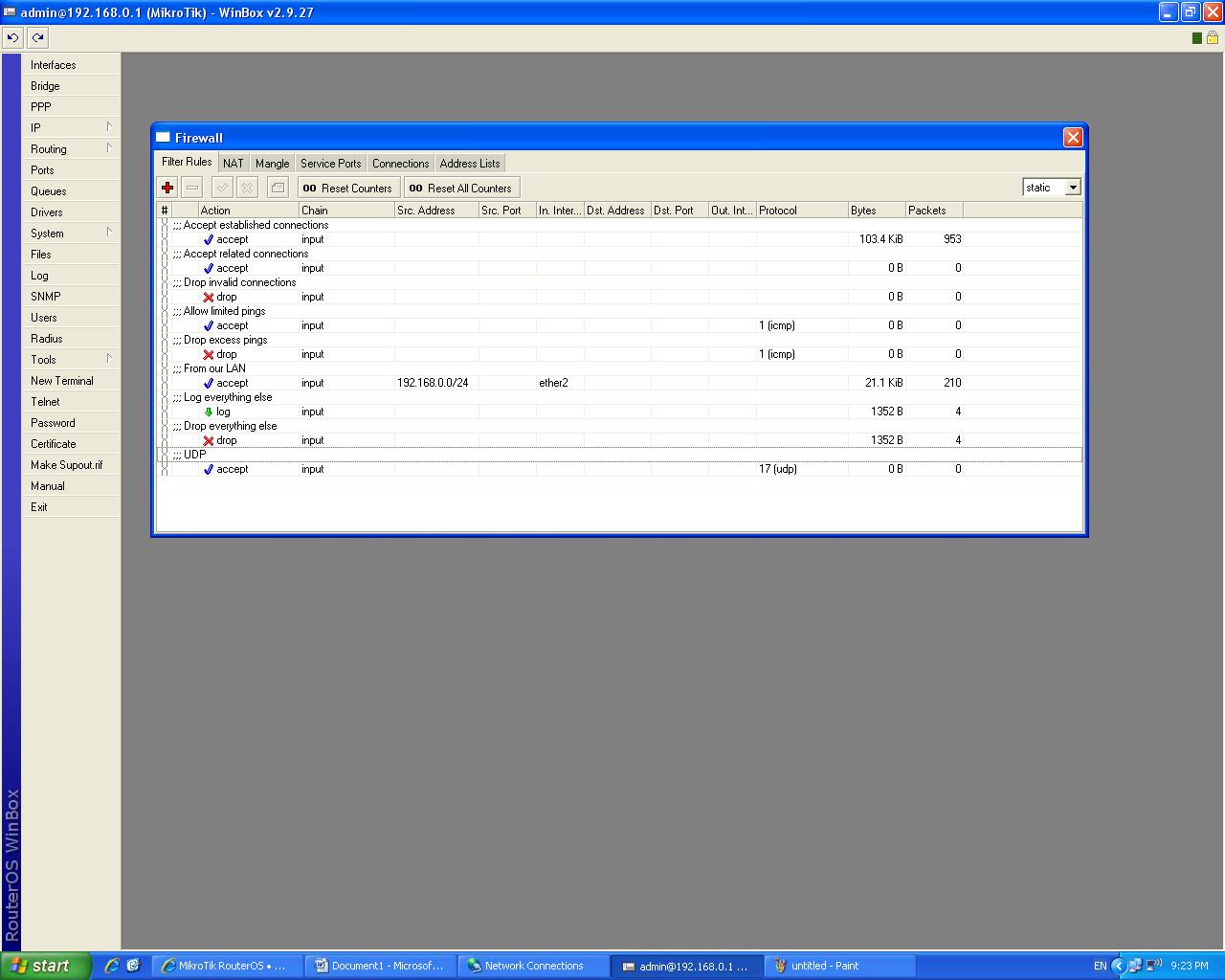
Task: Click the blue accept icon on the 192.168.0.0/24 rule
Action: click(209, 383)
